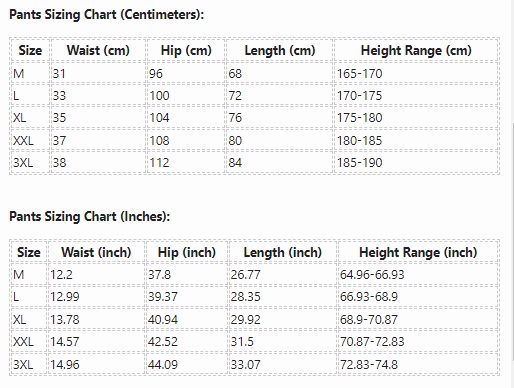This screenshot has height=388, width=514.
Task: Click the Hip (inch) column header
Action: [x=187, y=252]
